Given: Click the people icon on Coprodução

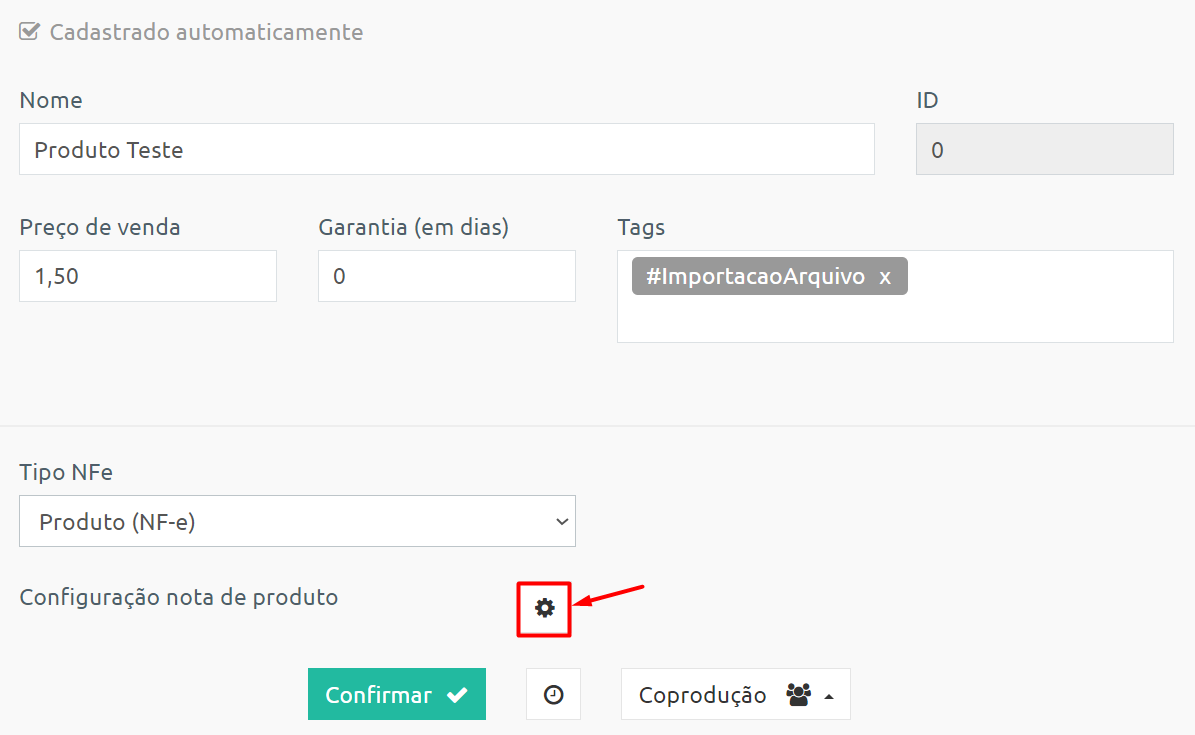Looking at the screenshot, I should [x=798, y=695].
